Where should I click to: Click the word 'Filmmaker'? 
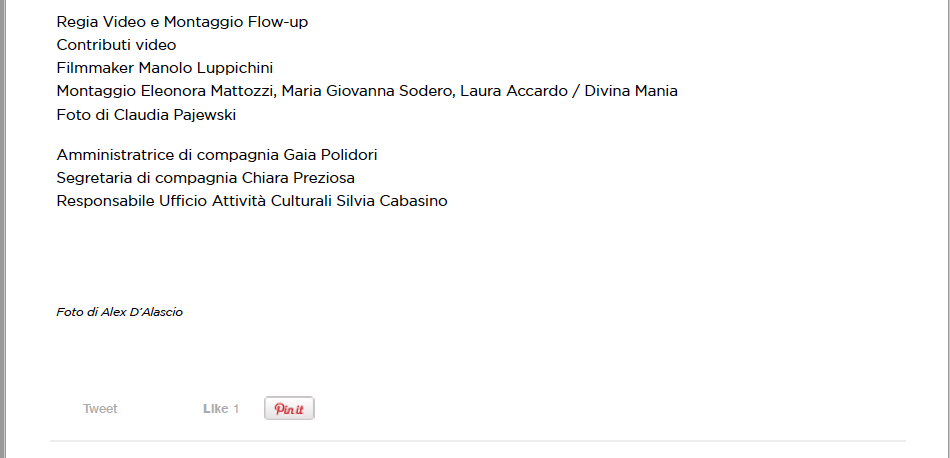point(95,68)
